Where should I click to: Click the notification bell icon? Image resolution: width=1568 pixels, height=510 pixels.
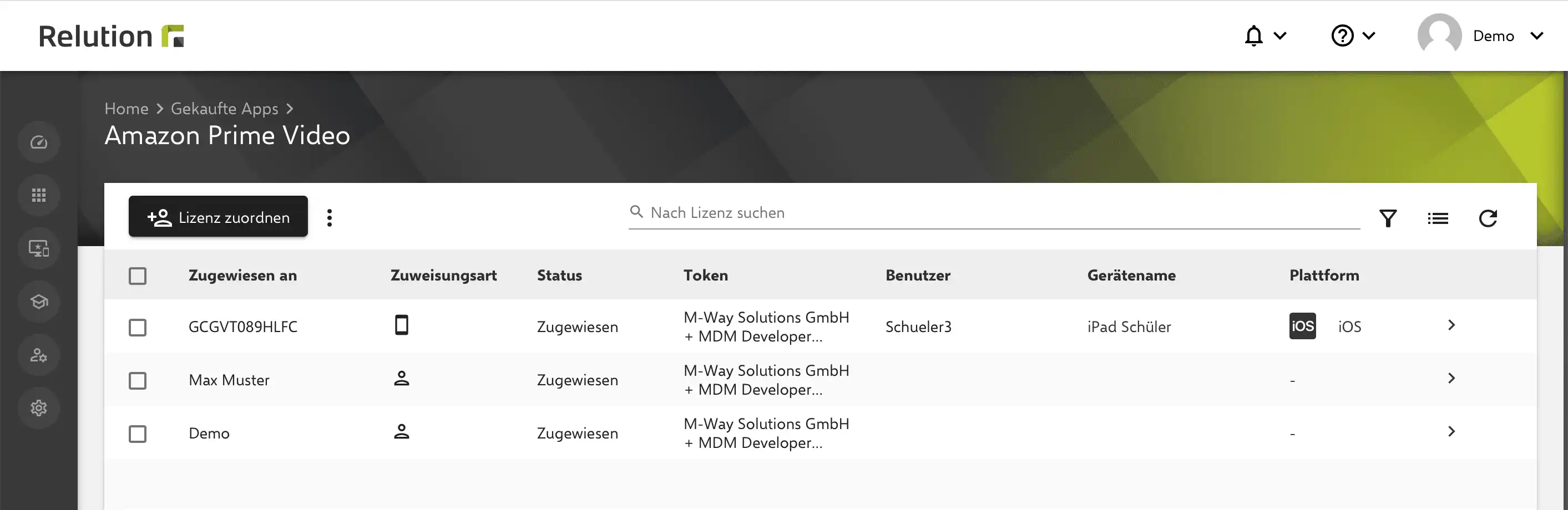[1253, 36]
